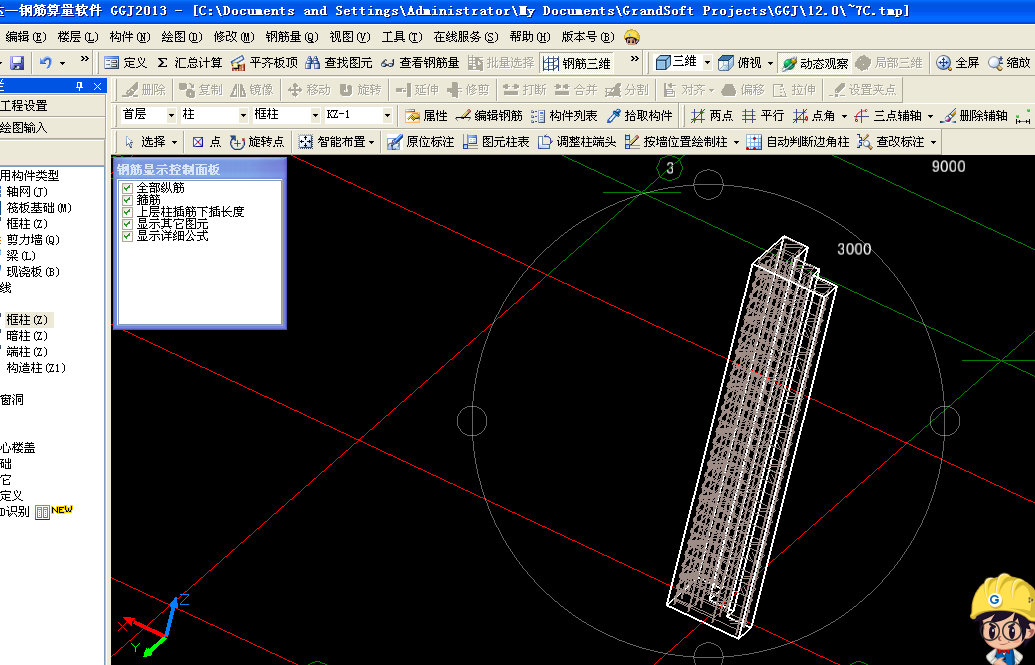Select 平行 parallel axis tool
1035x665 pixels.
coord(762,116)
